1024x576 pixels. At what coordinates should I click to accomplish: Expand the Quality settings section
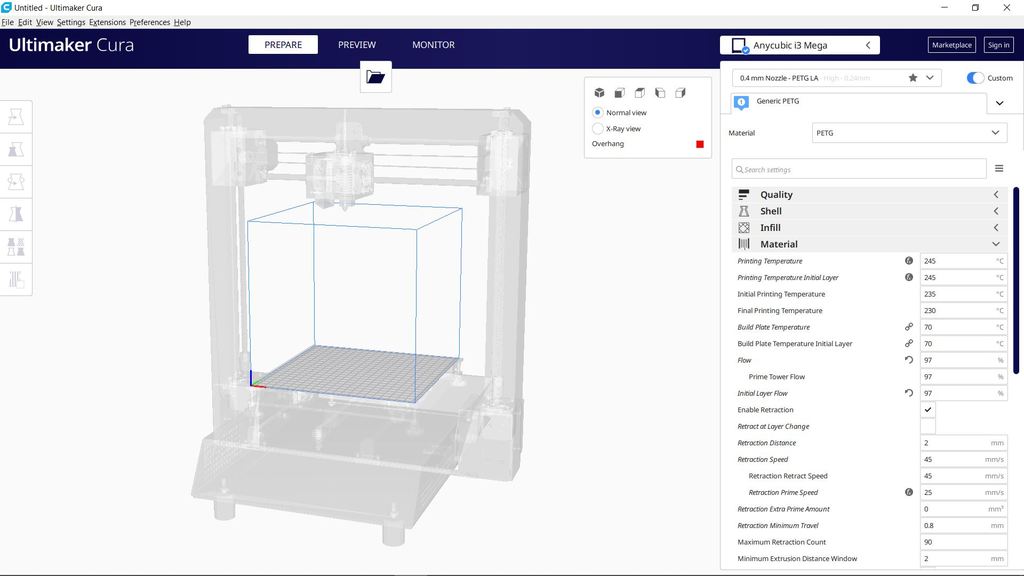point(871,194)
